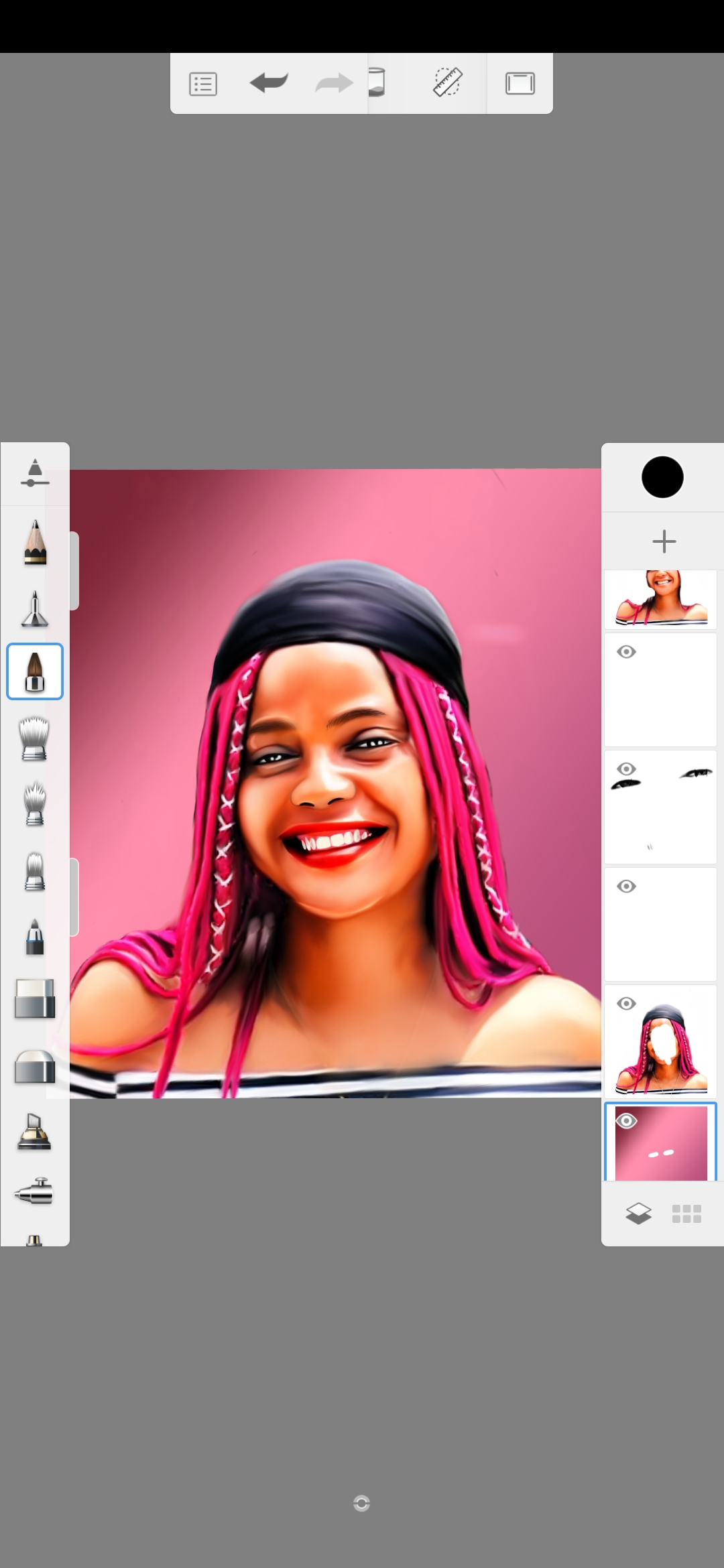Grab the lower brush opacity slider handle
The width and height of the screenshot is (724, 1568).
click(74, 897)
